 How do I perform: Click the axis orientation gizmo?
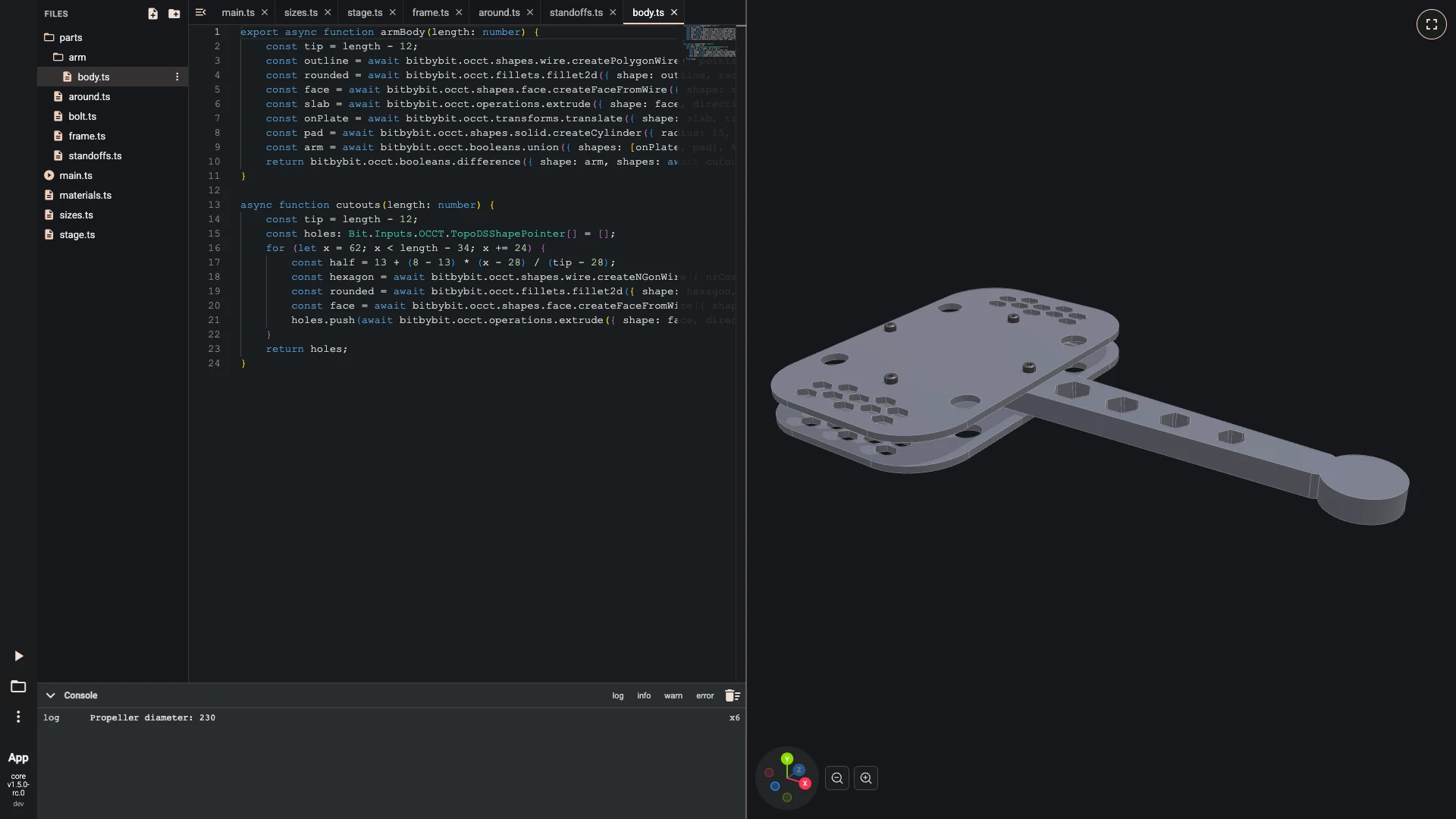coord(787,778)
